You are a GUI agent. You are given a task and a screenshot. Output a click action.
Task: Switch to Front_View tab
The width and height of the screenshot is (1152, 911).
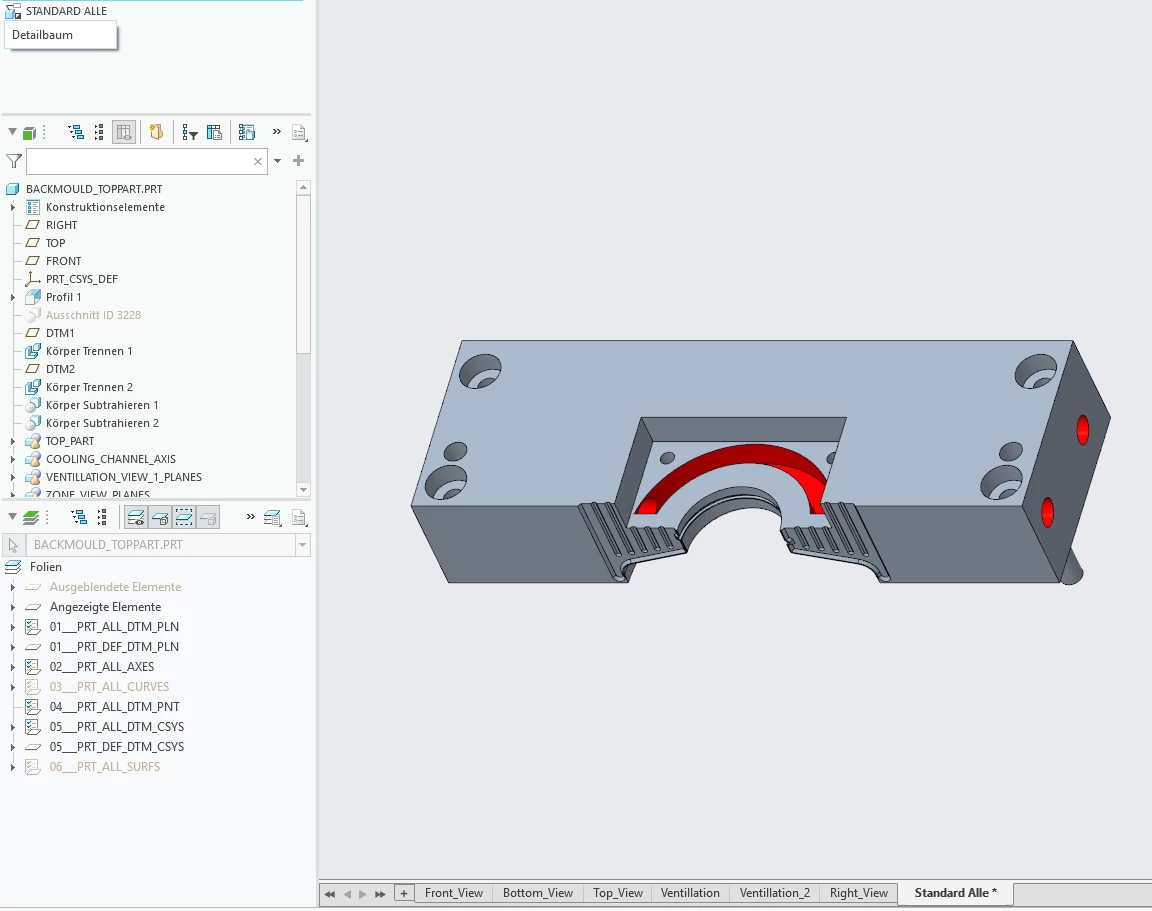(453, 893)
